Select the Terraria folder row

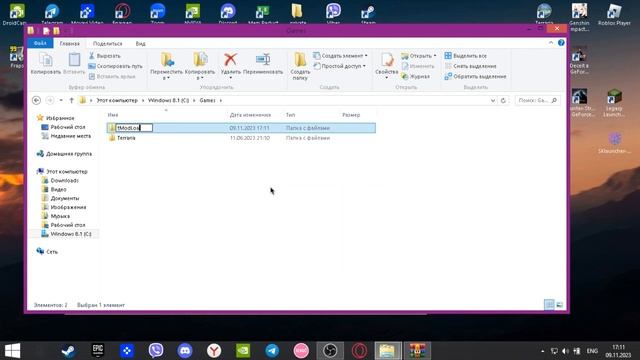click(241, 138)
